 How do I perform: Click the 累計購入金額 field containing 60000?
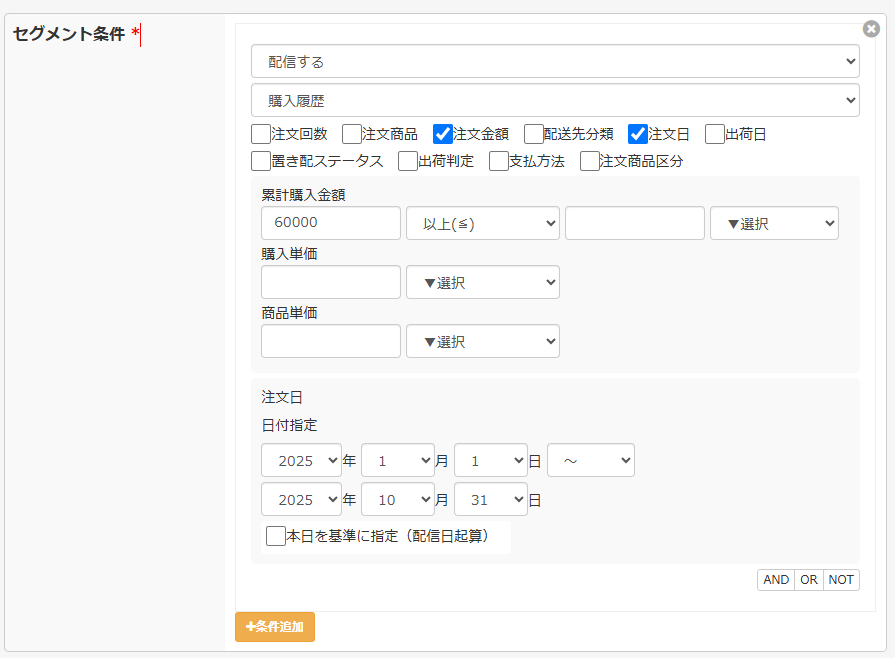click(330, 224)
